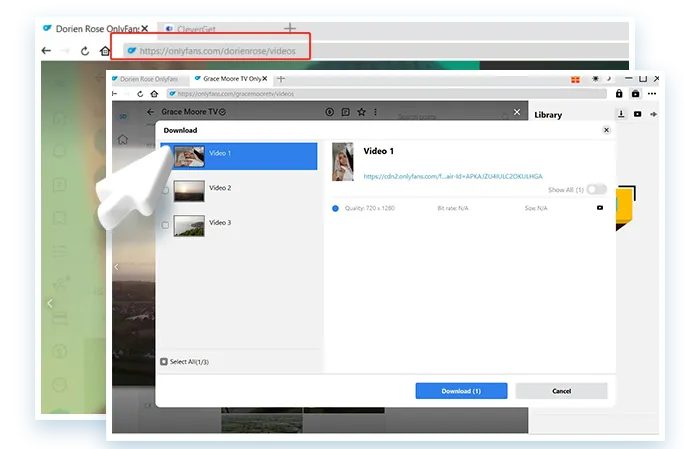Open the downloading tab in Library panel
This screenshot has width=684, height=449.
pyautogui.click(x=621, y=114)
